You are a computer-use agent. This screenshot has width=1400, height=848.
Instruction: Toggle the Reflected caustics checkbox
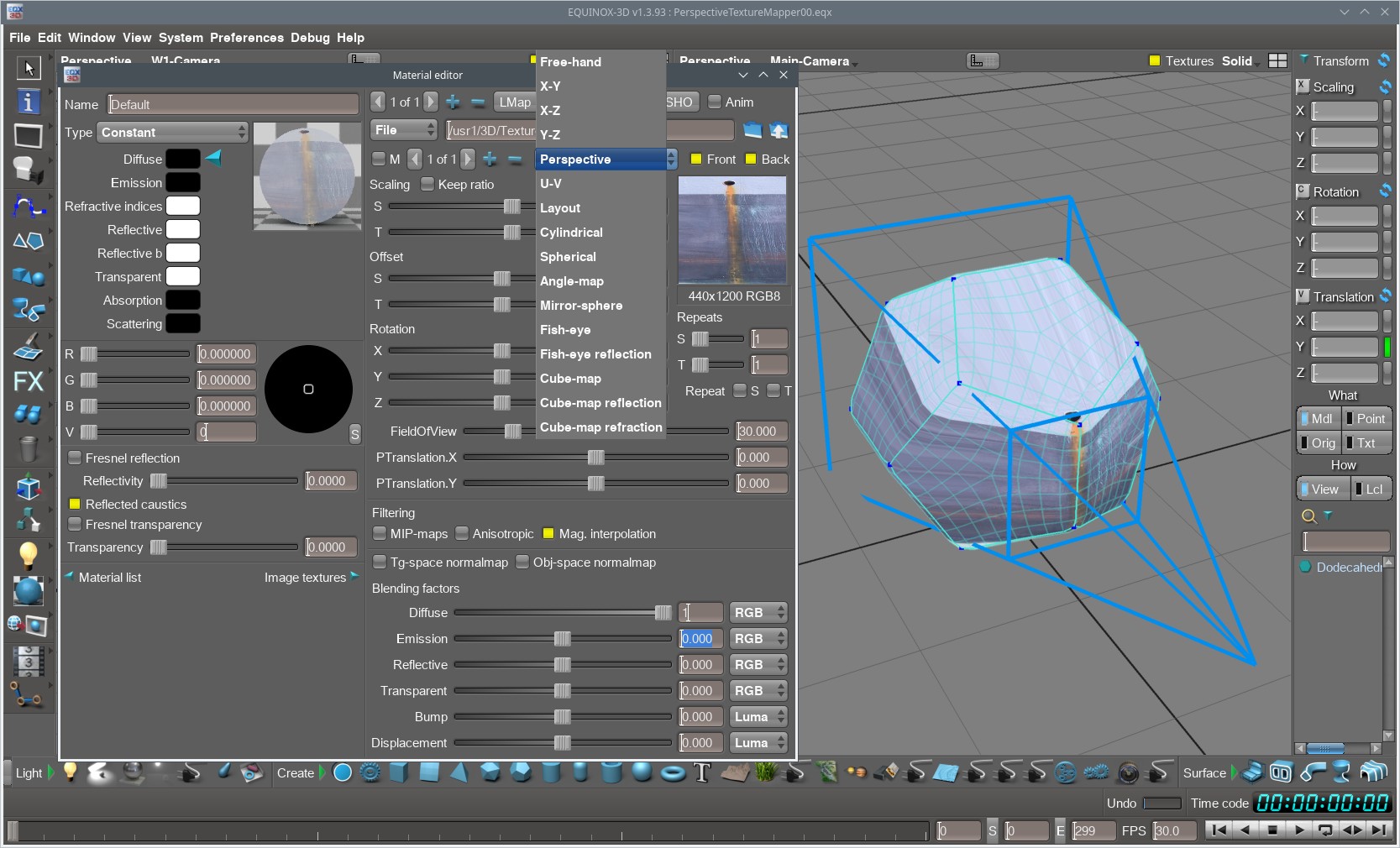tap(75, 504)
